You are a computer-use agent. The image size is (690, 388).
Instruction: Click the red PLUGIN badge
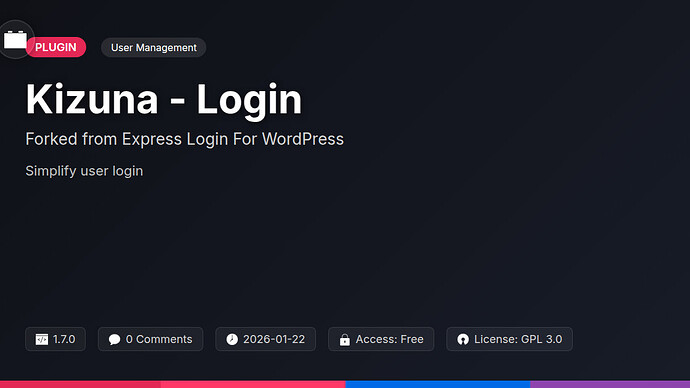coord(56,47)
